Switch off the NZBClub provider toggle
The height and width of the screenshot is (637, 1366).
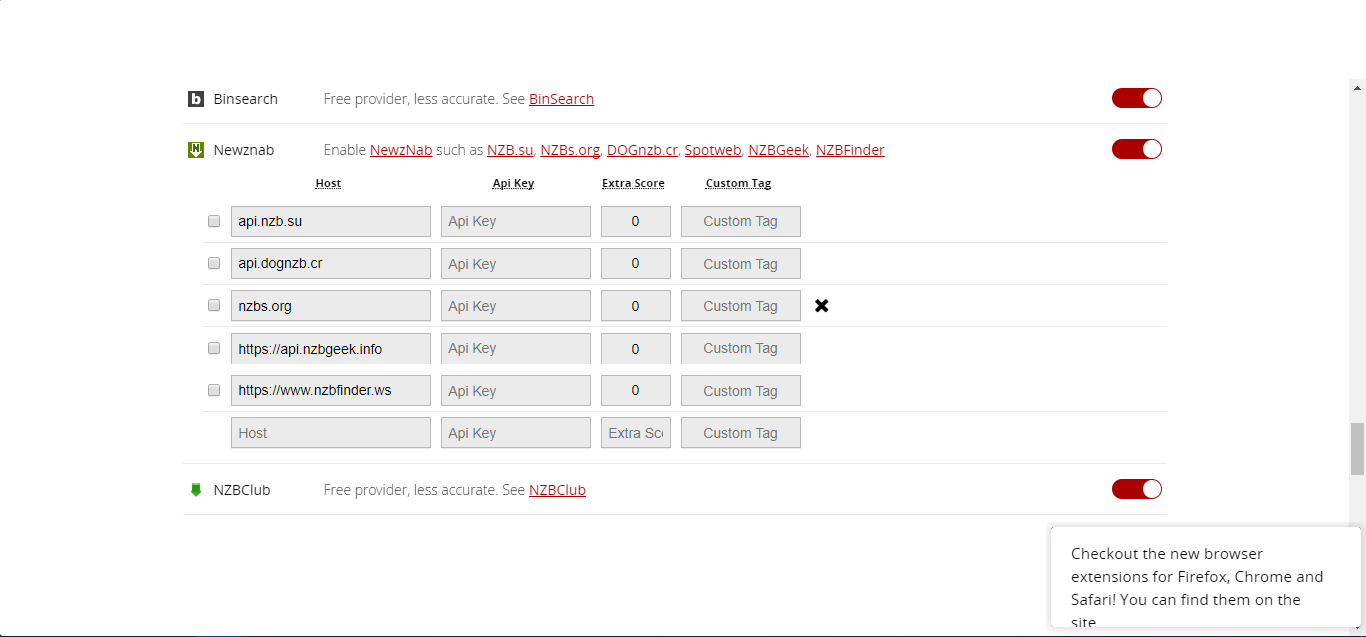1137,489
